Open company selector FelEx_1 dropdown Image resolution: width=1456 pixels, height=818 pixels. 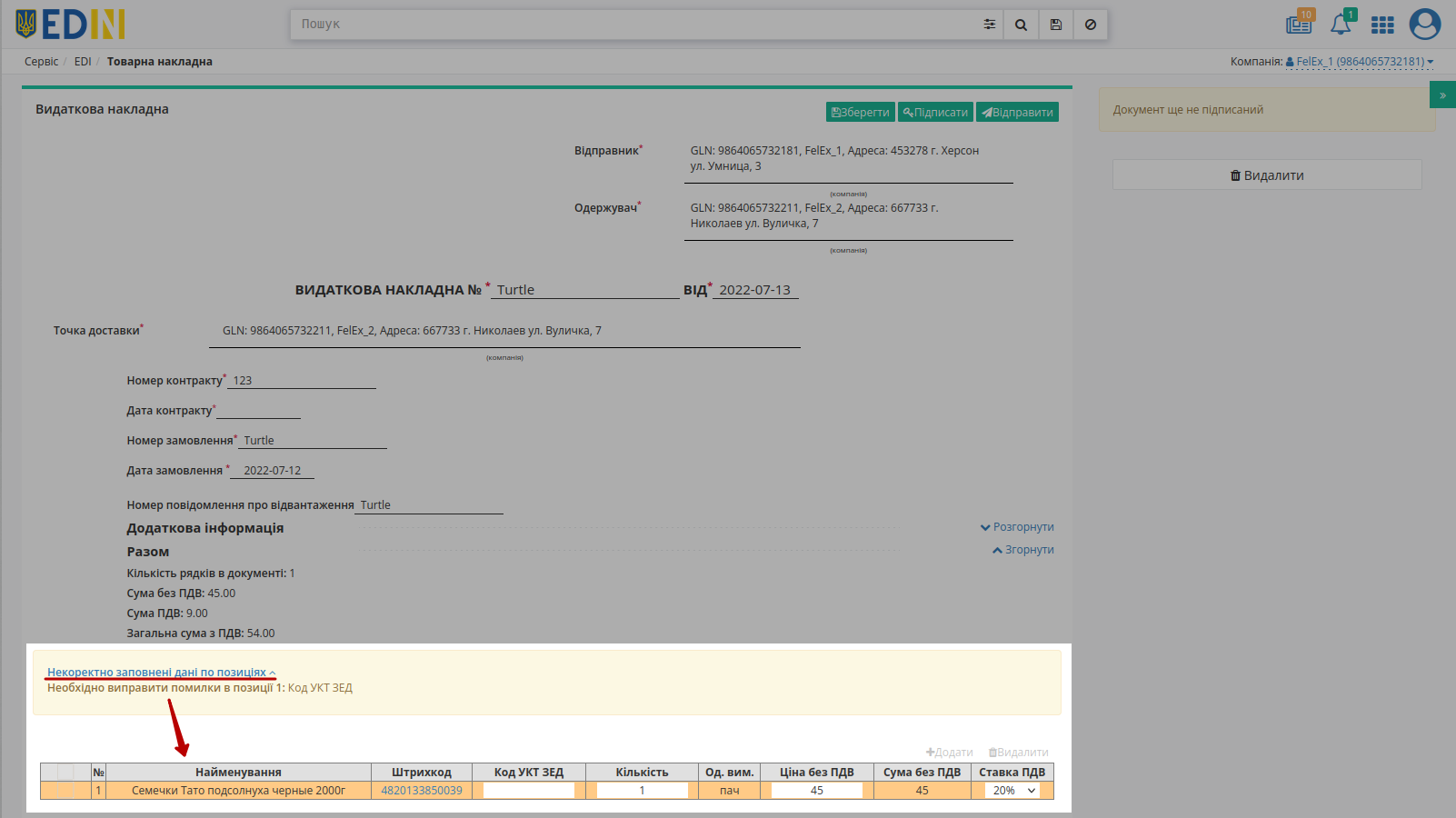click(1360, 62)
